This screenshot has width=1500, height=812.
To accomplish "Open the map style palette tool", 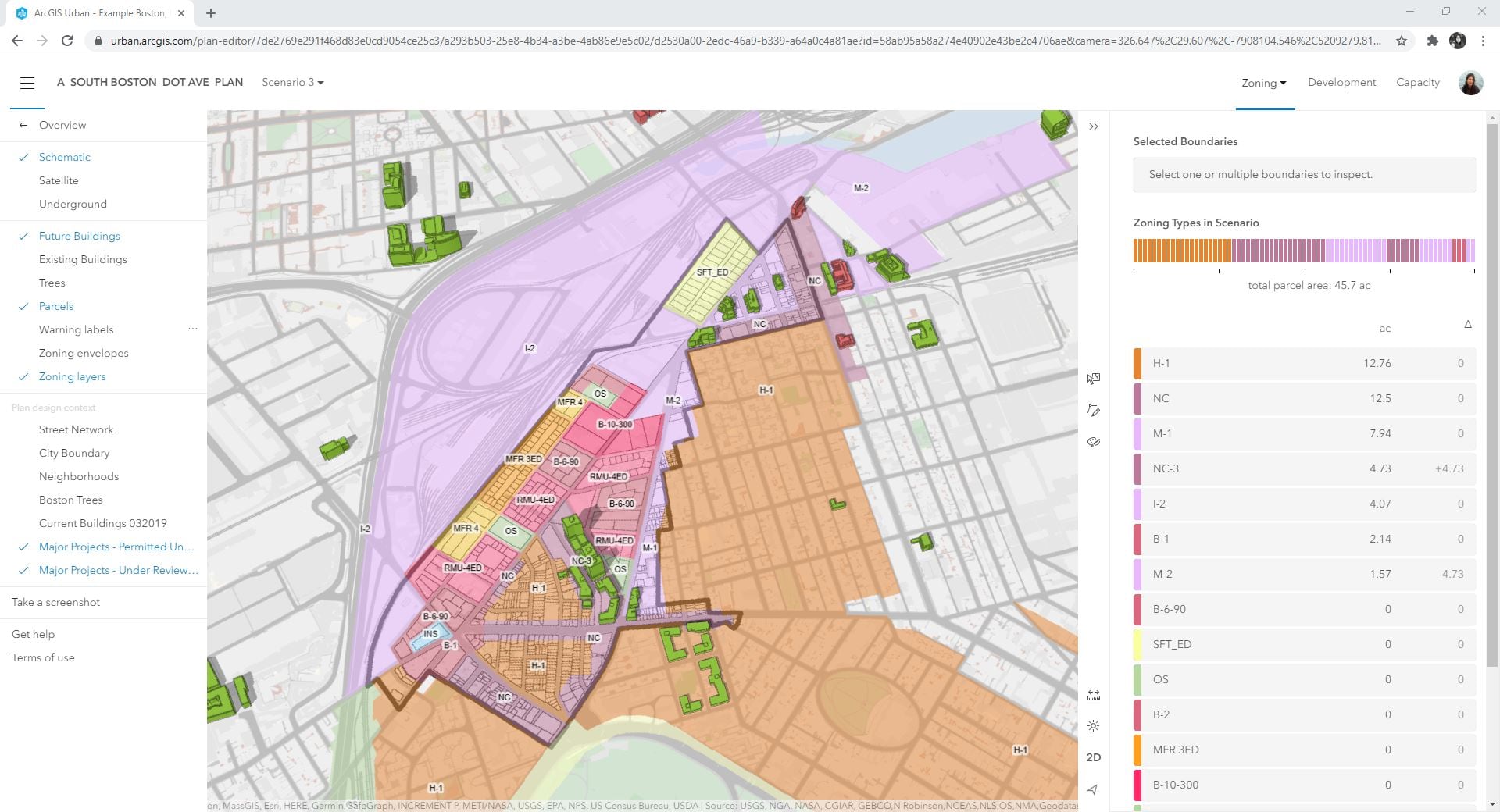I will [x=1094, y=442].
